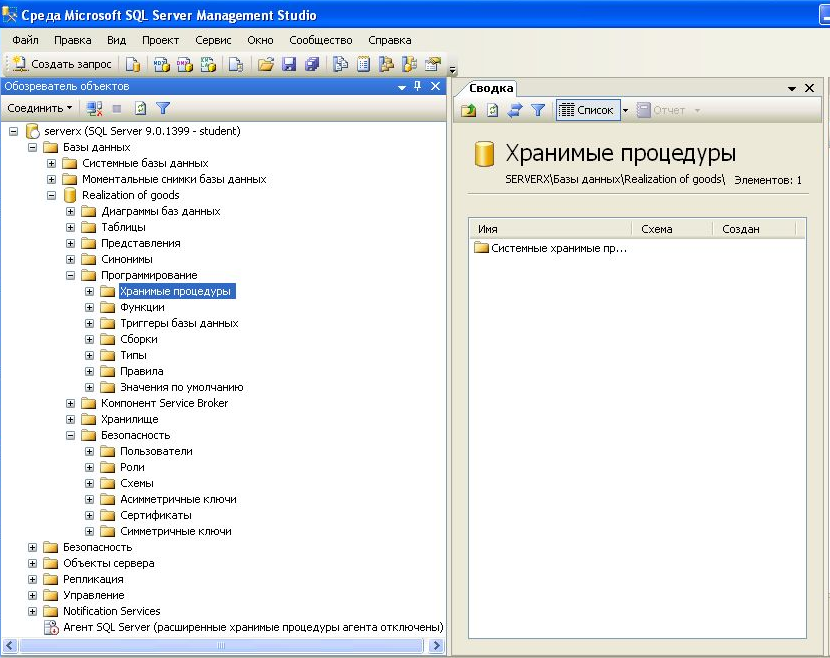830x658 pixels.
Task: Close the Обозреватель объектов panel
Action: [435, 86]
